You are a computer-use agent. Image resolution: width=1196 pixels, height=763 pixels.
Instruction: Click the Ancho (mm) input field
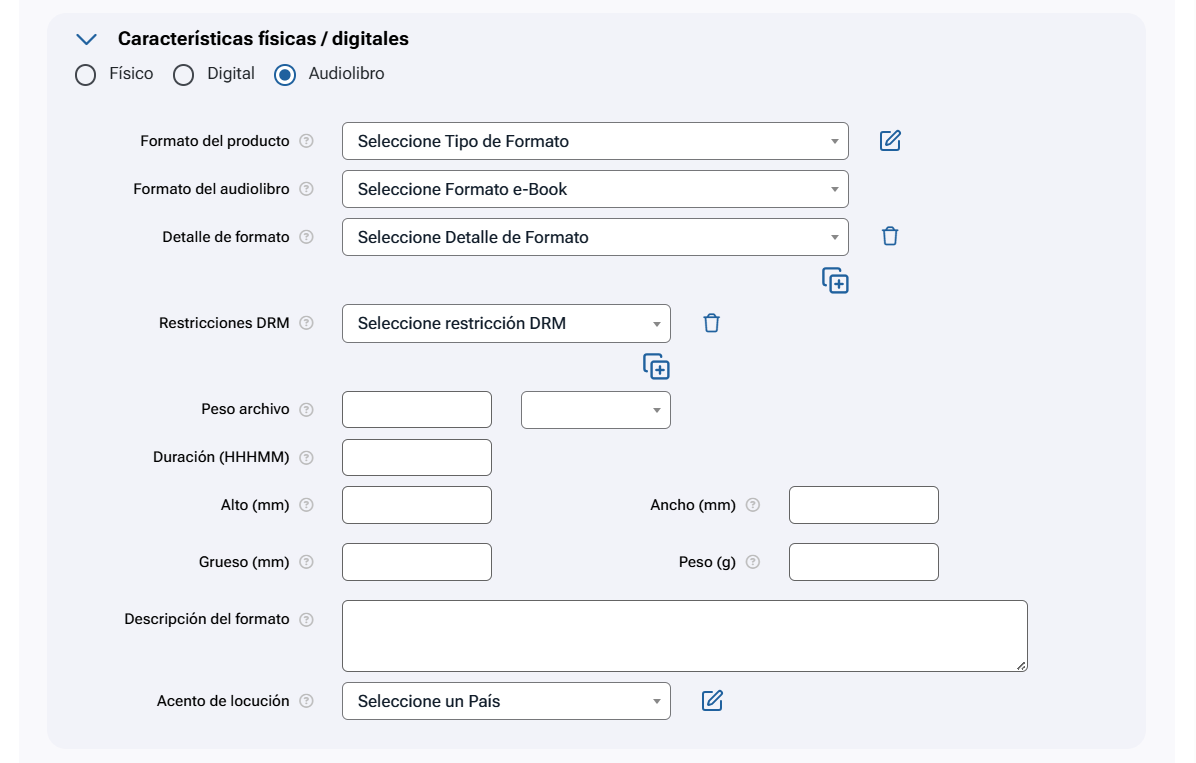[x=863, y=505]
